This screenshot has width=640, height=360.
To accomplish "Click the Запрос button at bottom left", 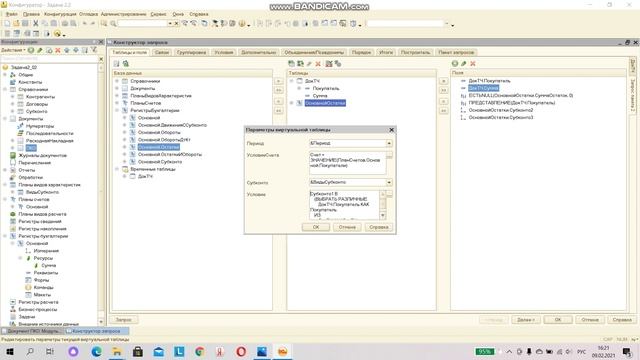I will [x=124, y=320].
